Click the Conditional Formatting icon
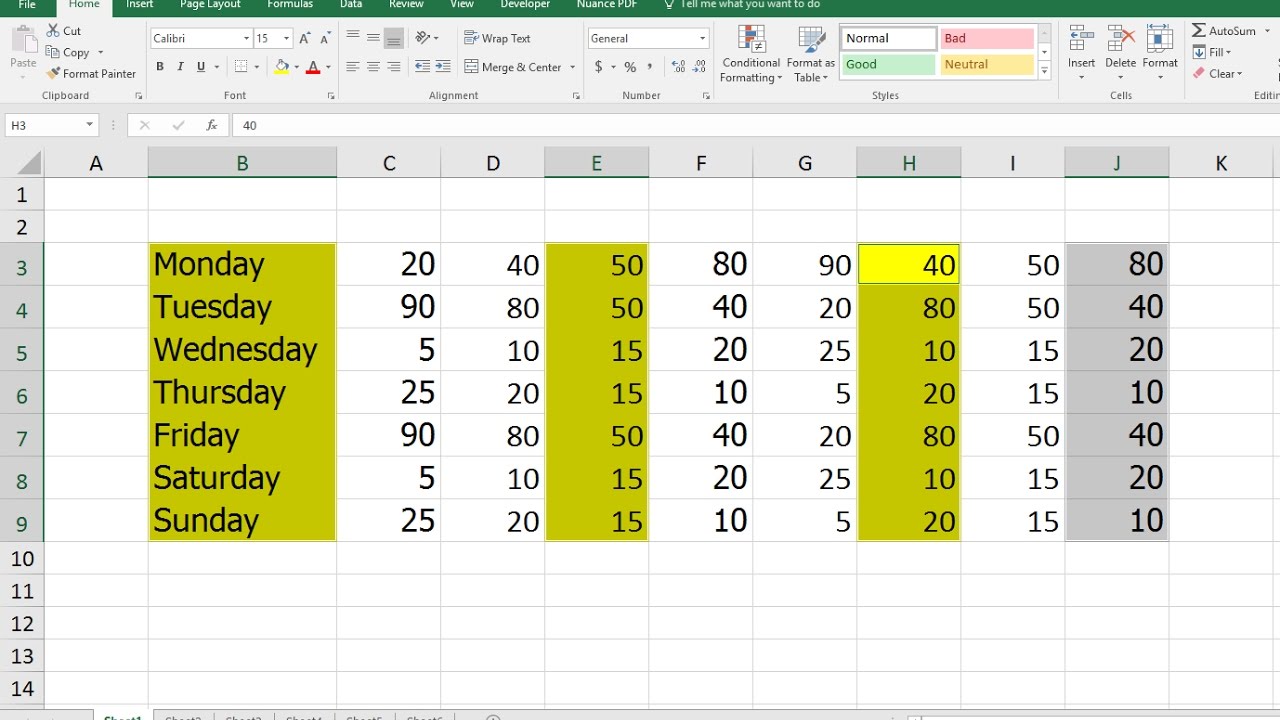1280x720 pixels. click(751, 41)
